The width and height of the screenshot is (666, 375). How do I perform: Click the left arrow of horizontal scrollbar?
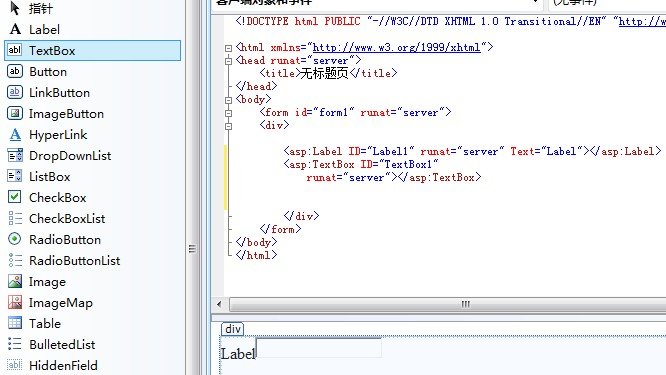pyautogui.click(x=219, y=304)
